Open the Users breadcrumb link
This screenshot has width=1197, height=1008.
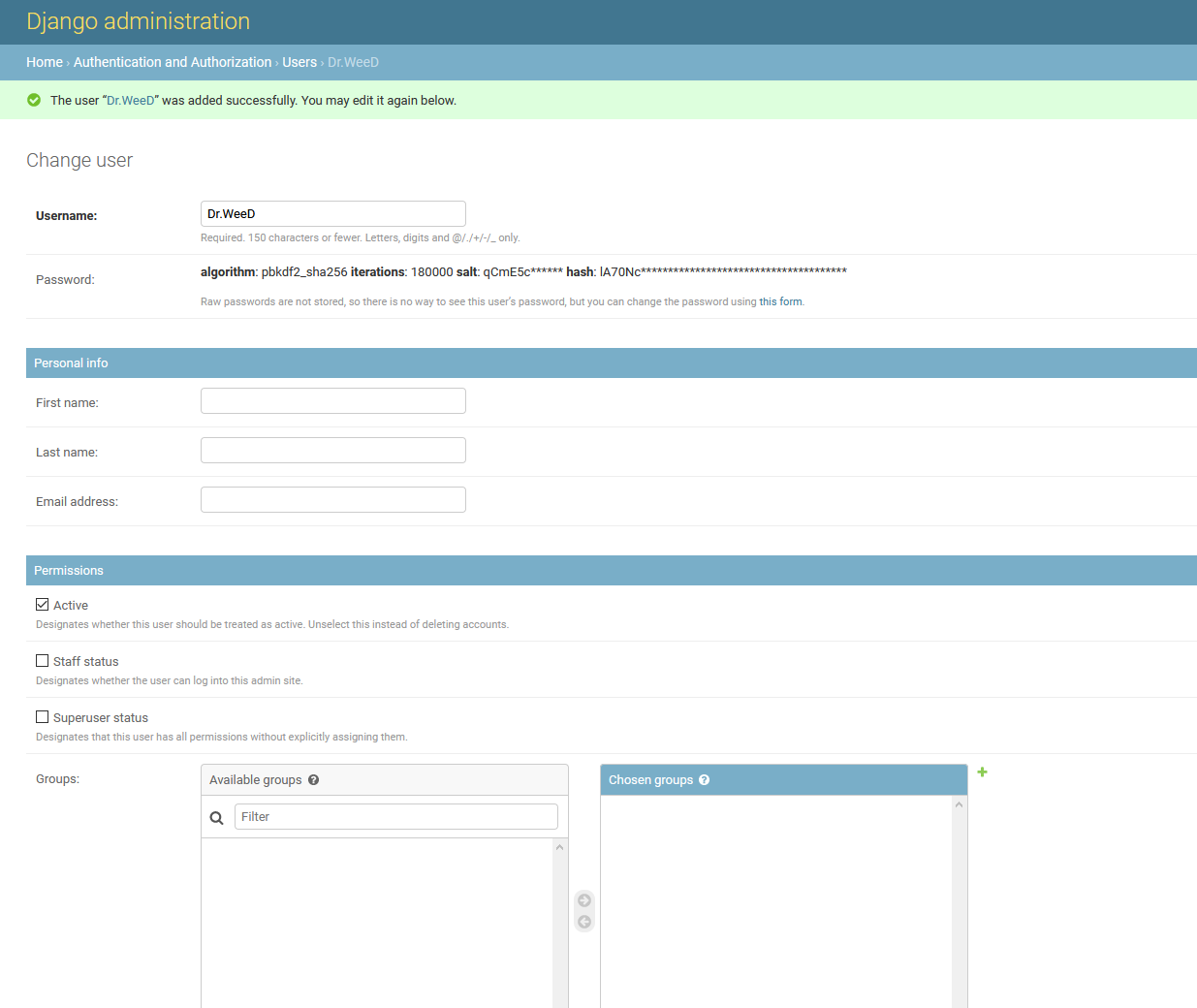(299, 62)
